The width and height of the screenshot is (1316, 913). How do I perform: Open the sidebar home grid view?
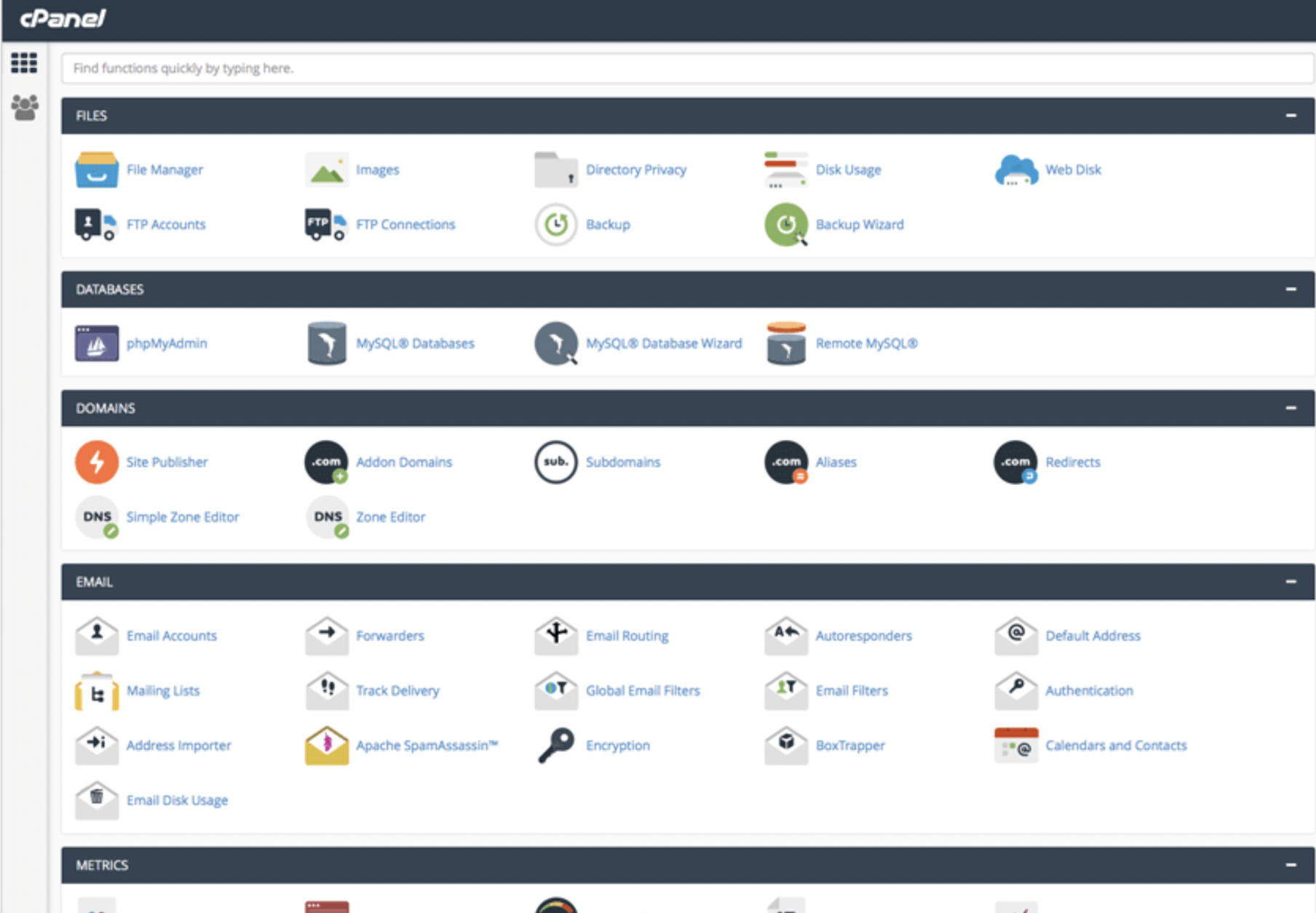click(x=24, y=63)
